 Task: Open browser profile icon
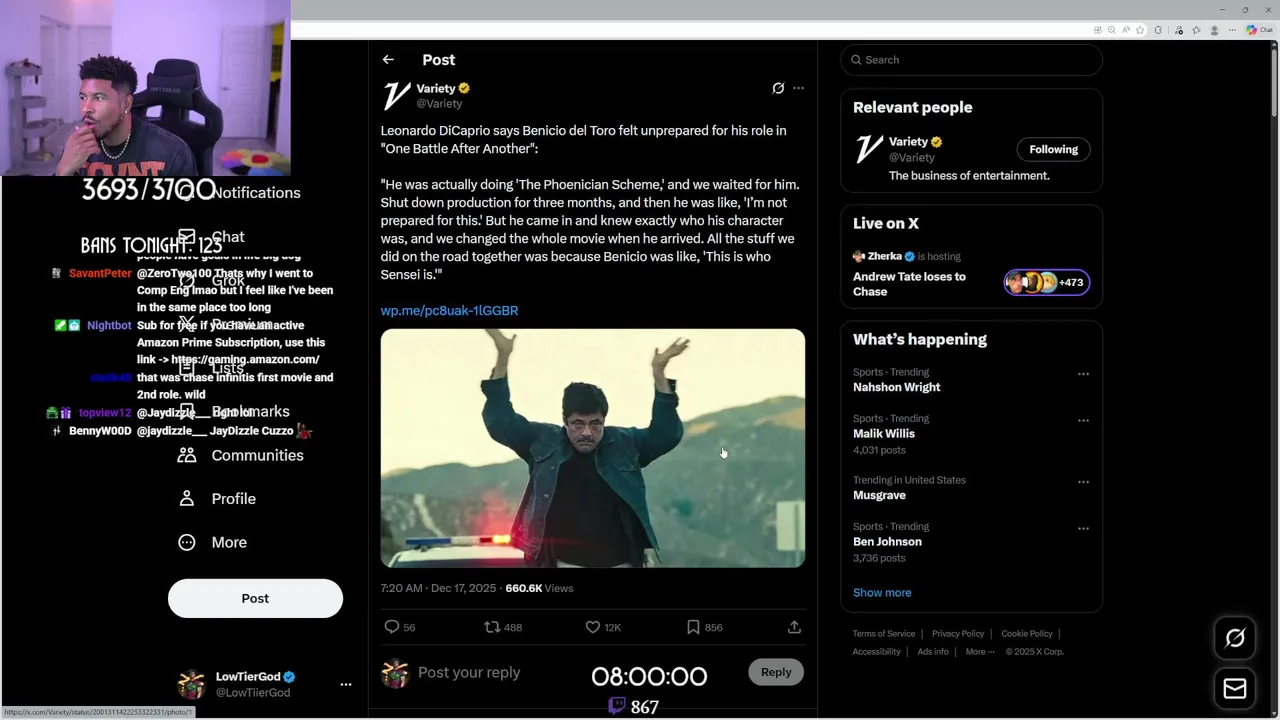[1214, 30]
